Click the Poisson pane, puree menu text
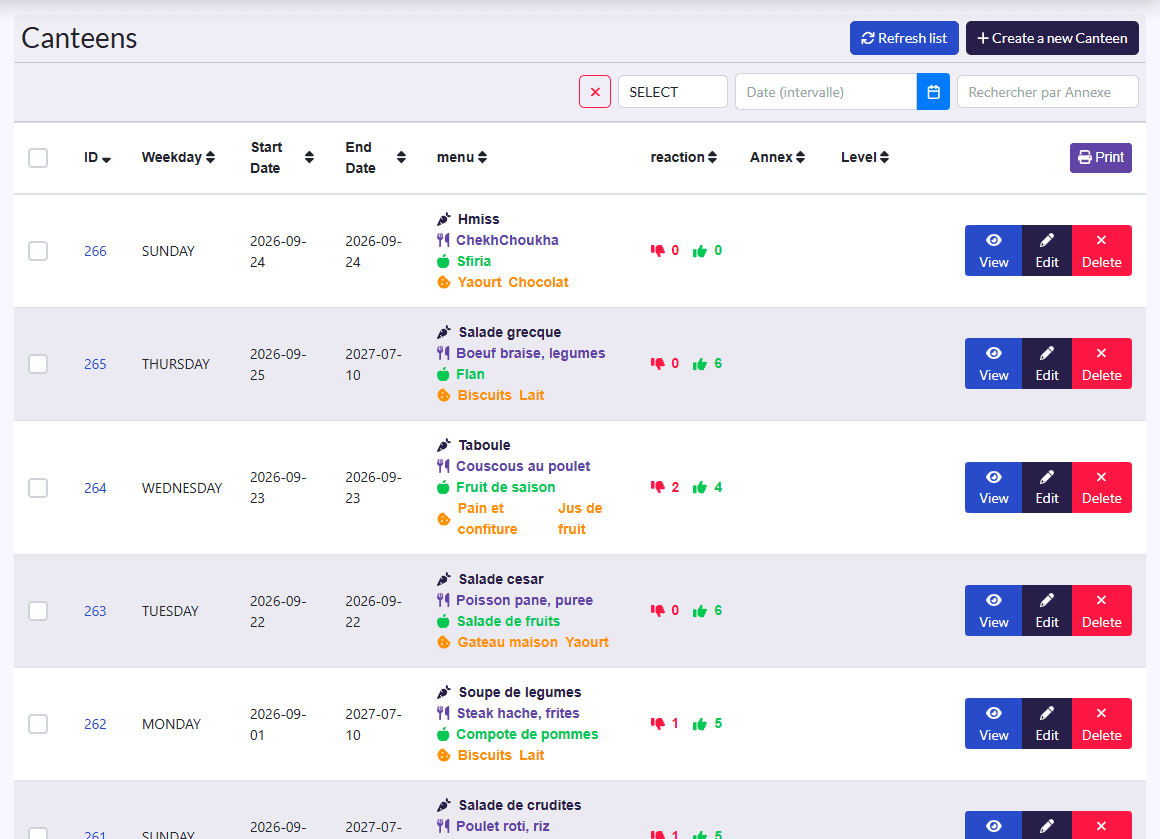 point(525,600)
